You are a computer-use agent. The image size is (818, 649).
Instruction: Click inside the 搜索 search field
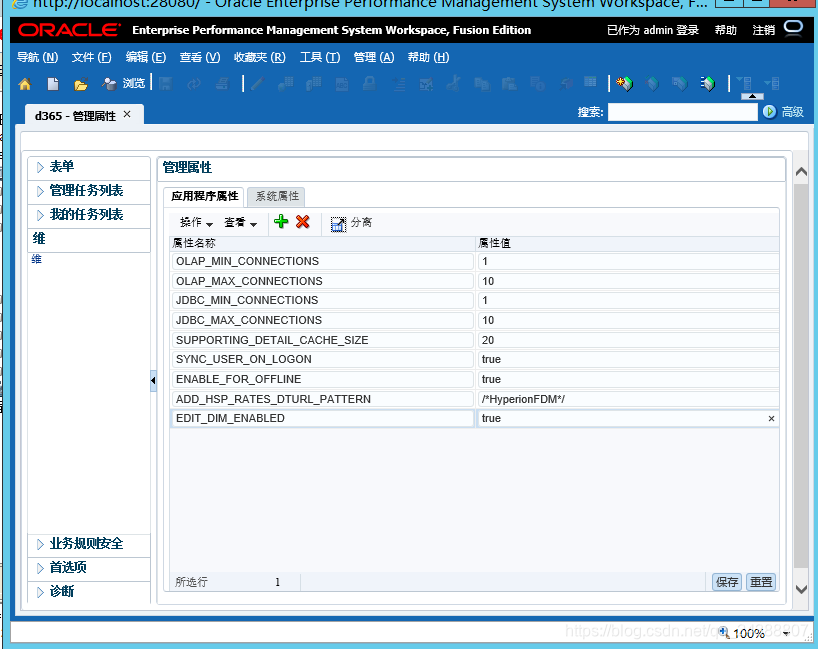click(682, 112)
